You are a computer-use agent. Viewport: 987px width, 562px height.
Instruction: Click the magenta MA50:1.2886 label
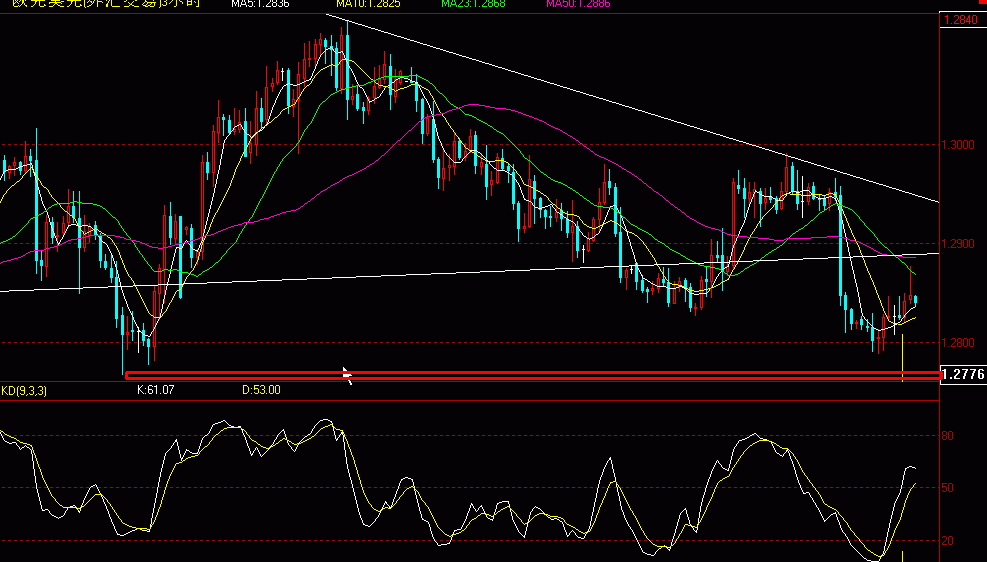576,3
